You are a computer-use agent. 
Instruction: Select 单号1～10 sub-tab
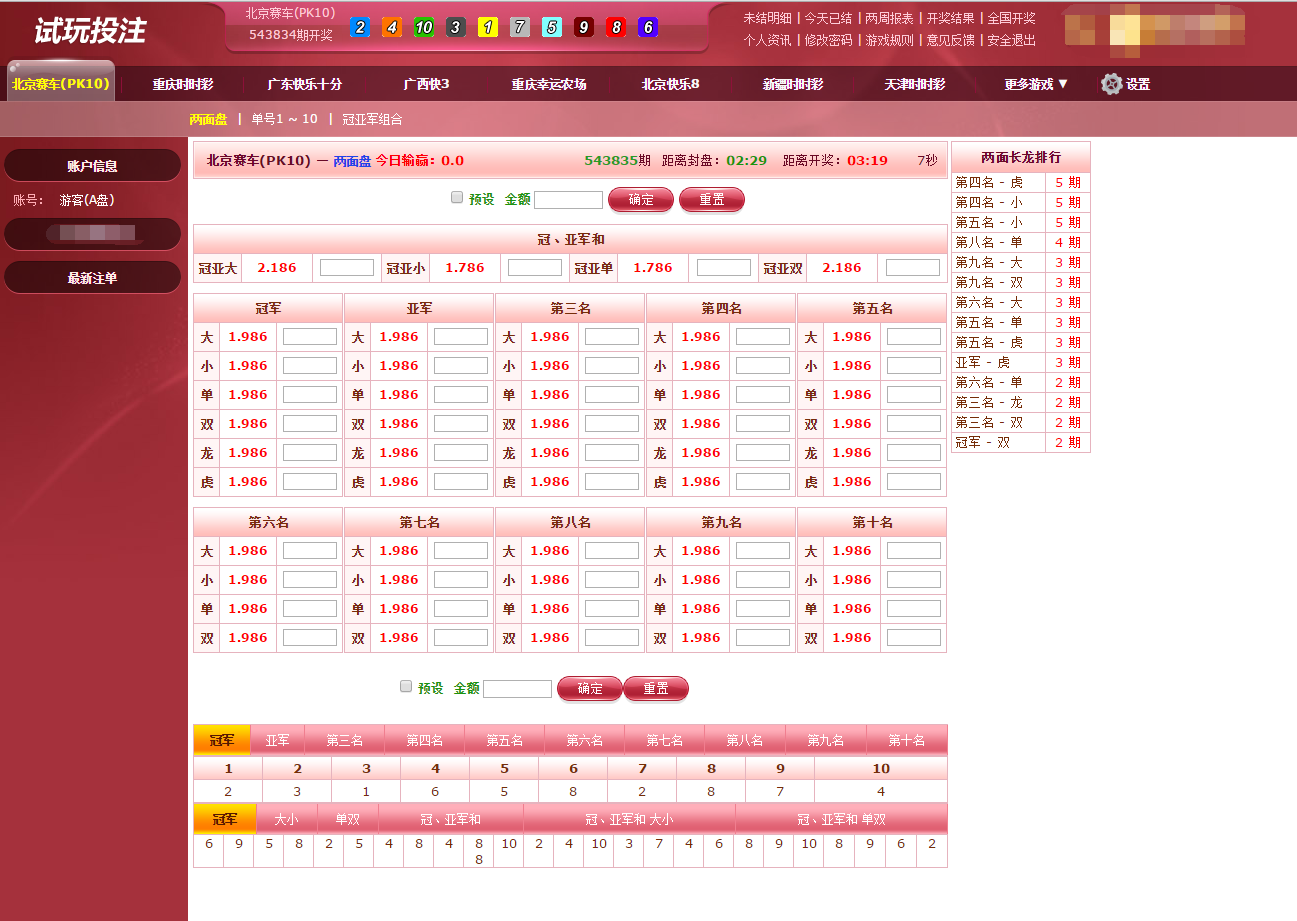click(284, 119)
